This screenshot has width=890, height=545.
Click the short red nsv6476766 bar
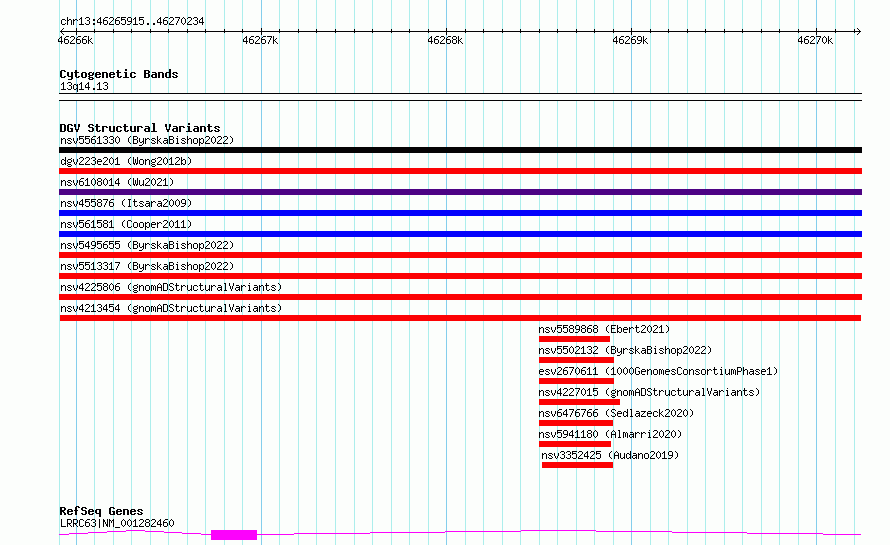click(576, 423)
